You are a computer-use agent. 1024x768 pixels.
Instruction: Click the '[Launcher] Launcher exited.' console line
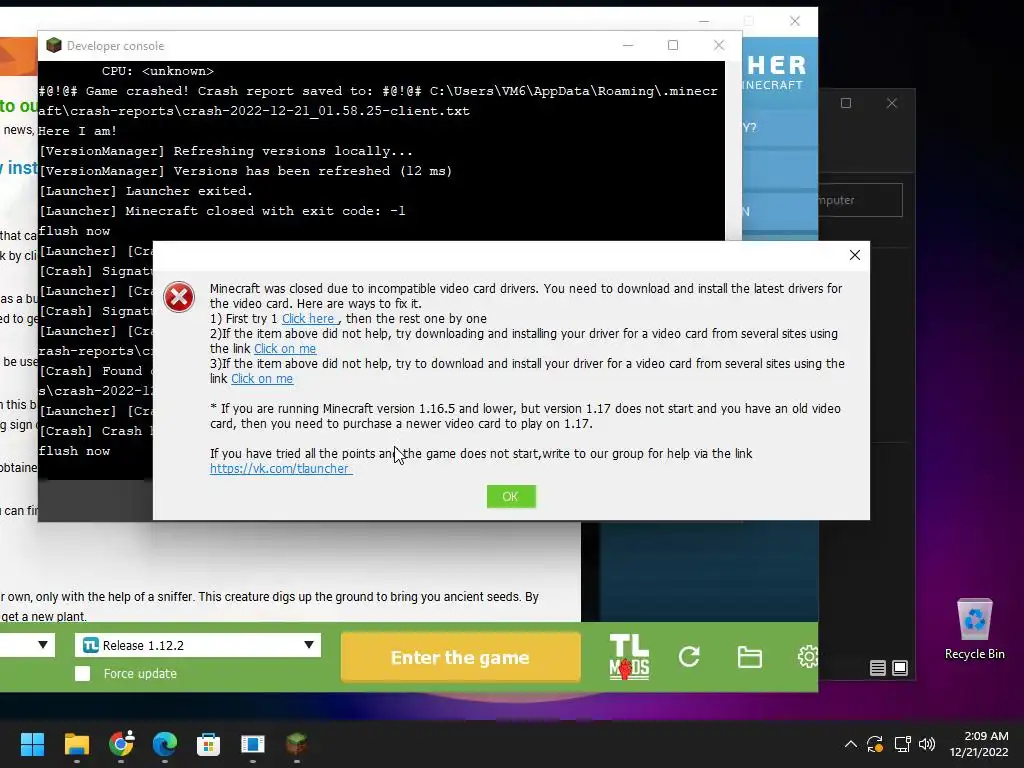point(146,191)
